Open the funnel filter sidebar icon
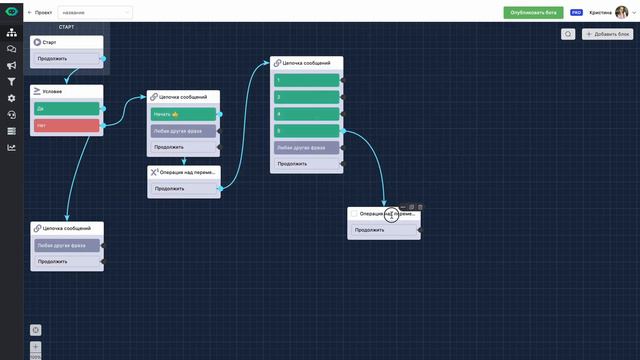640x360 pixels. (11, 82)
